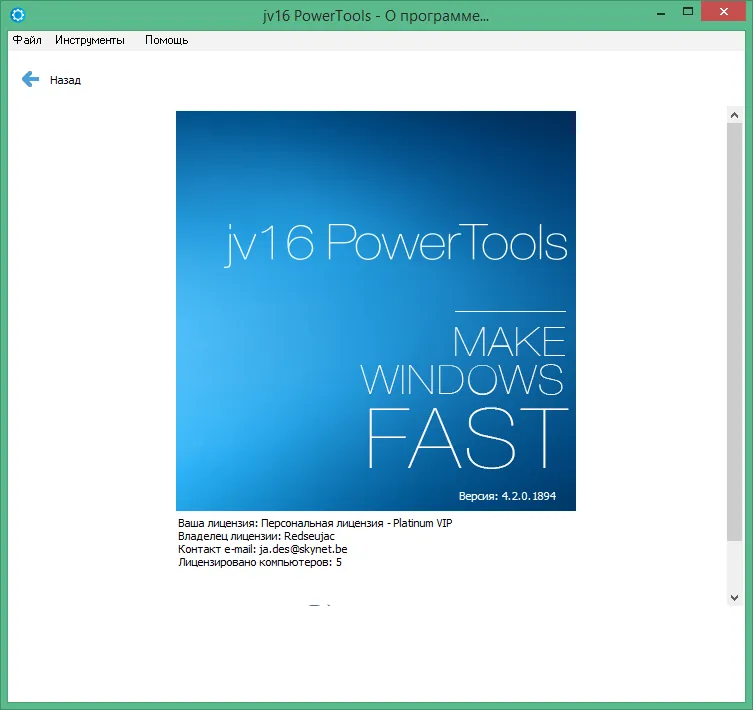Image resolution: width=753 pixels, height=710 pixels.
Task: Click the Лицензировано компьютеров: 5 line
Action: (x=260, y=562)
